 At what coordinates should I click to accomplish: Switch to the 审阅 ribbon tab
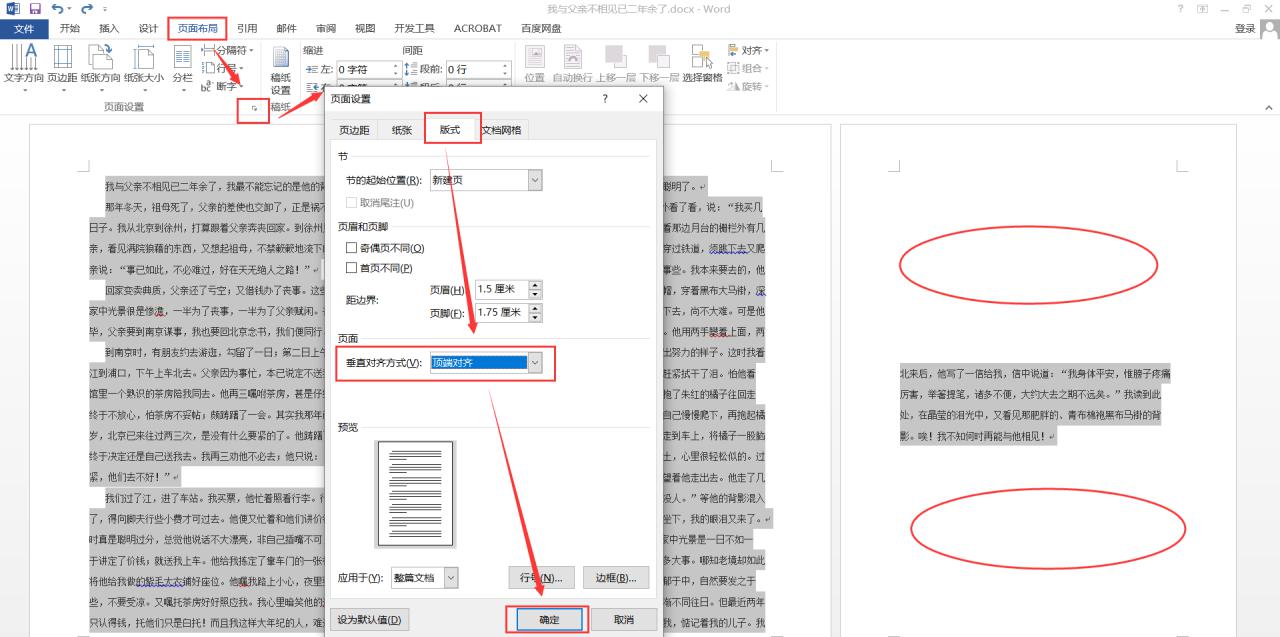click(x=326, y=28)
